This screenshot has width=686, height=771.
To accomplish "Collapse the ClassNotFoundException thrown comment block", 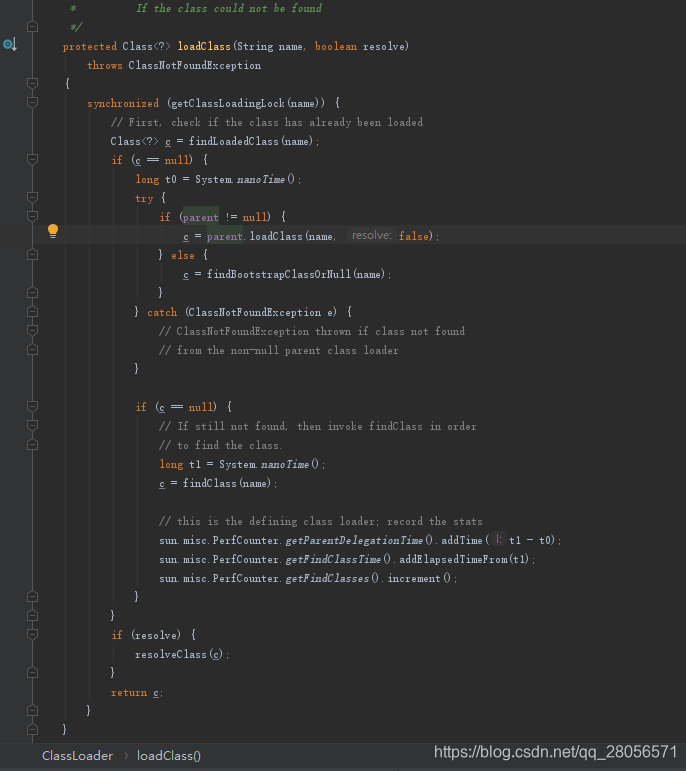I will click(32, 330).
